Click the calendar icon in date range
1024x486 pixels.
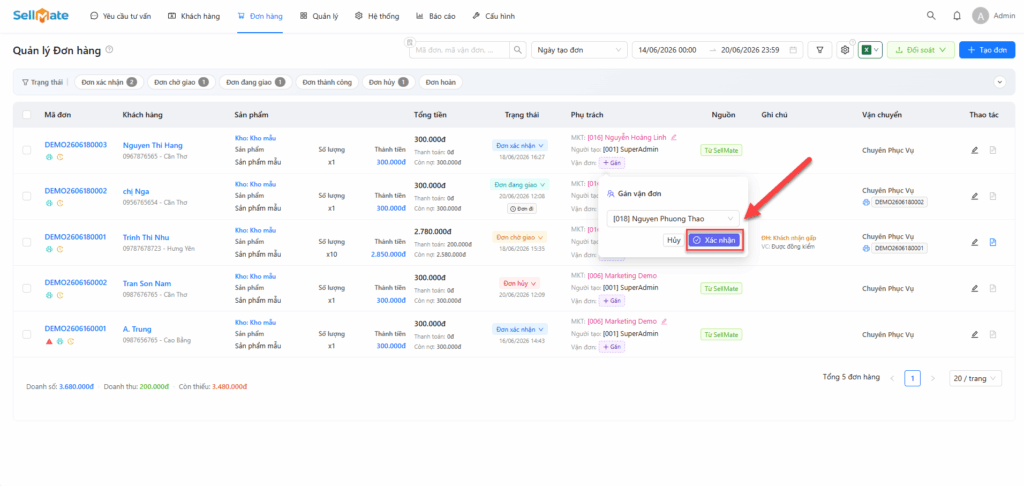[x=793, y=50]
